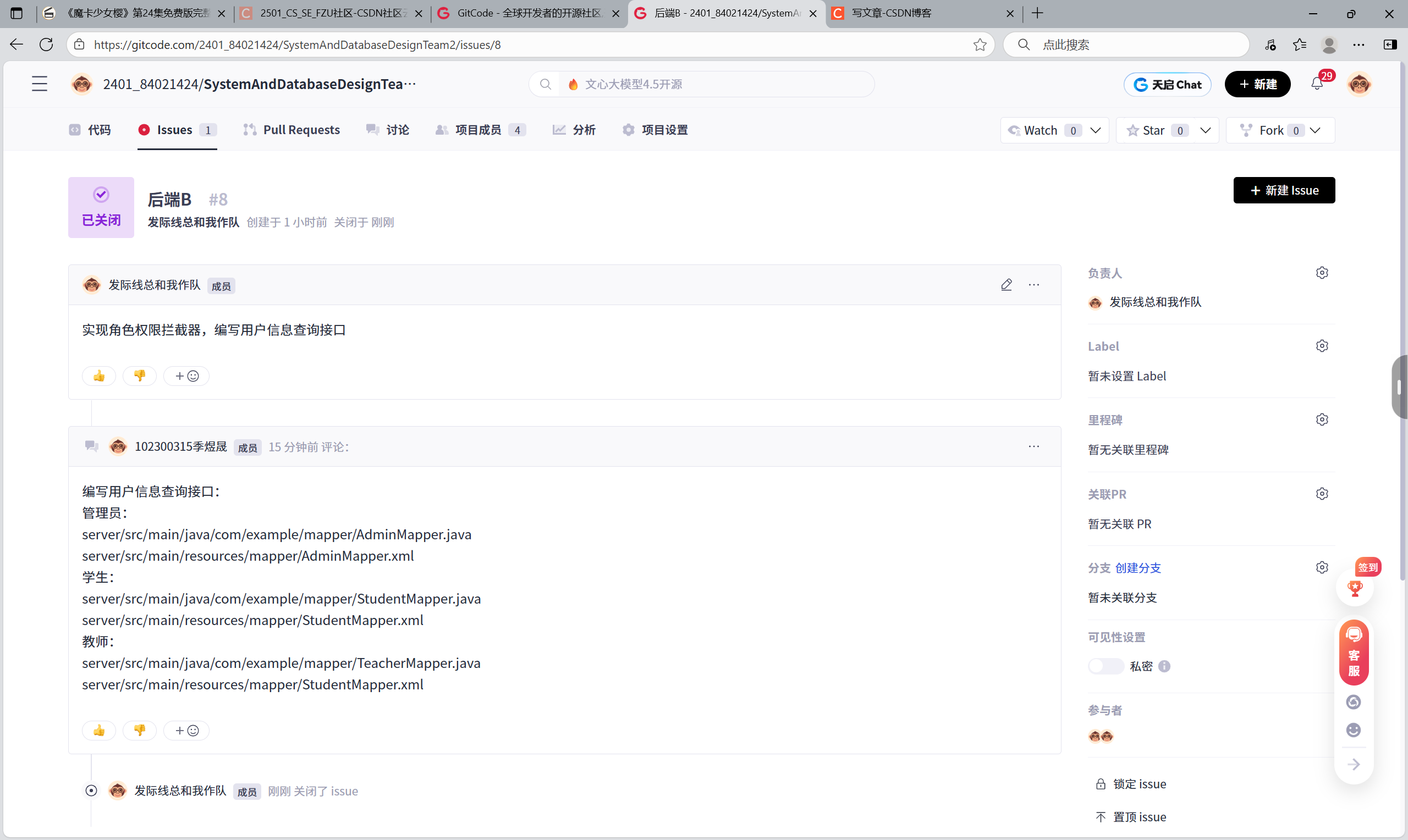Open more options for 季煜晟's comment

coord(1034,446)
